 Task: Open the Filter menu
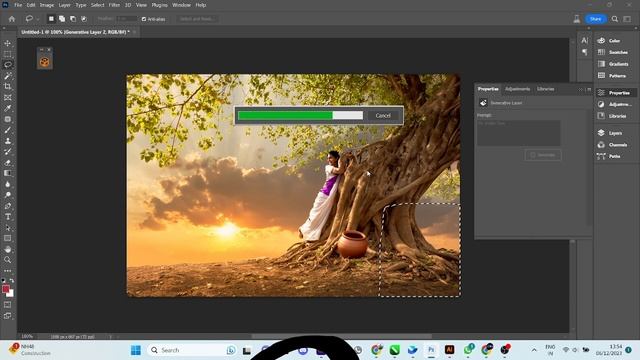pyautogui.click(x=114, y=5)
